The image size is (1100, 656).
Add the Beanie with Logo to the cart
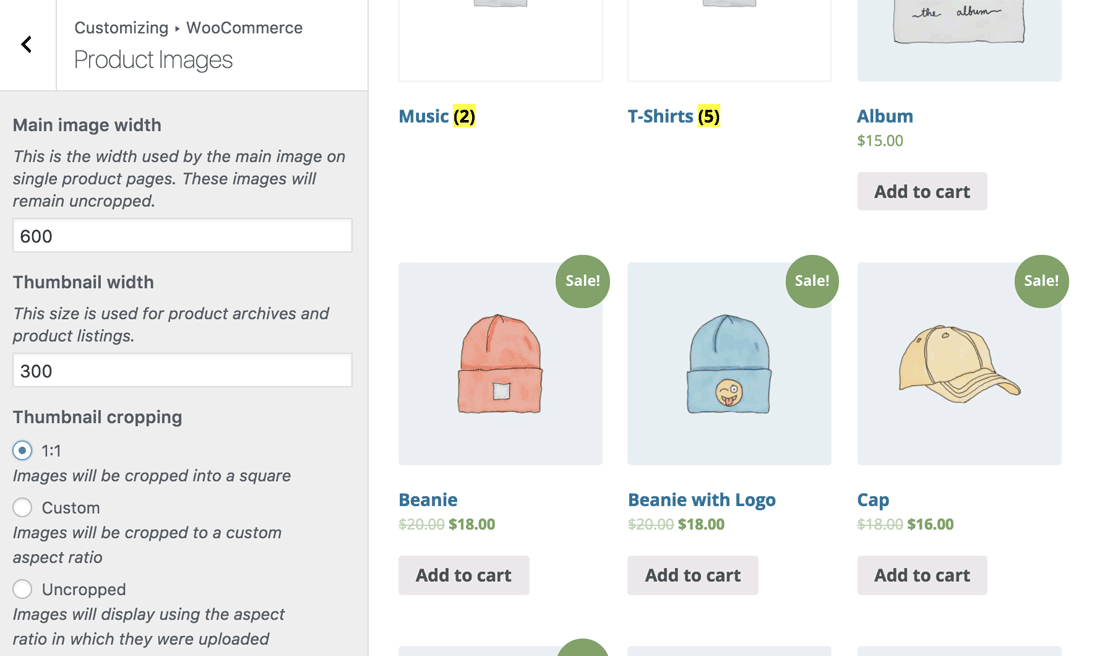tap(692, 575)
